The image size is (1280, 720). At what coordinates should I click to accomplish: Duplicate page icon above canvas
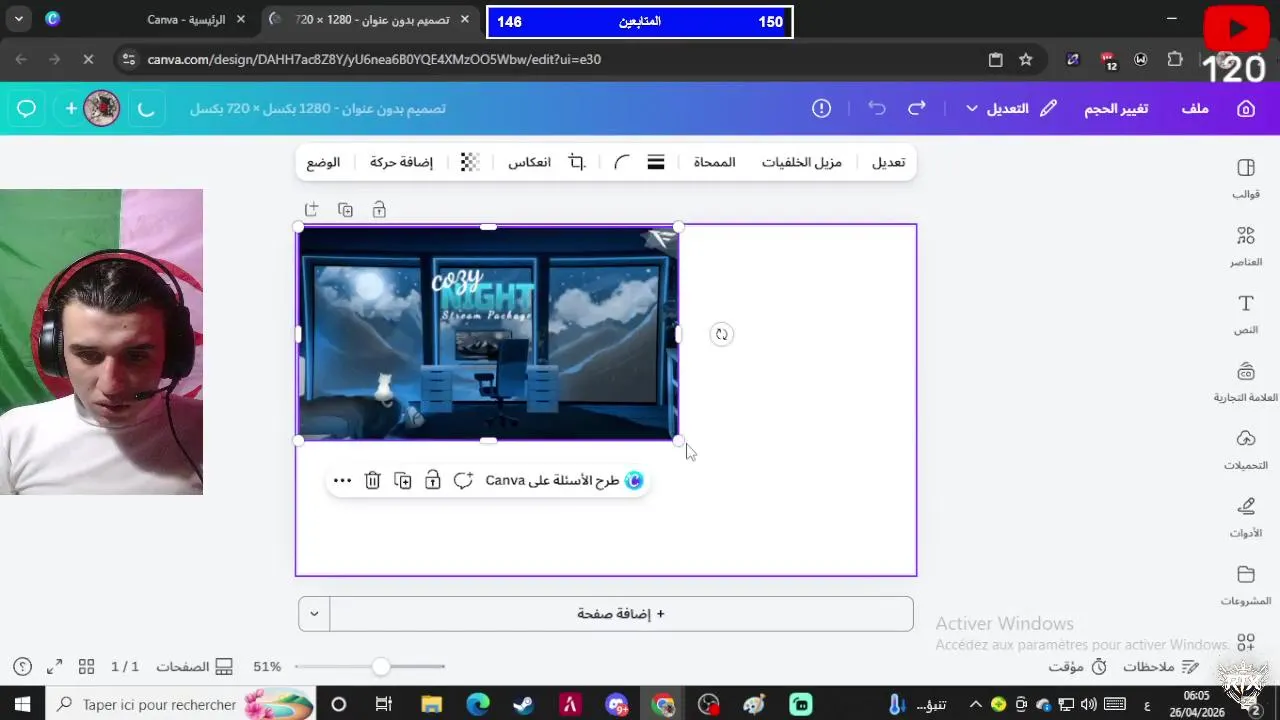(x=345, y=210)
